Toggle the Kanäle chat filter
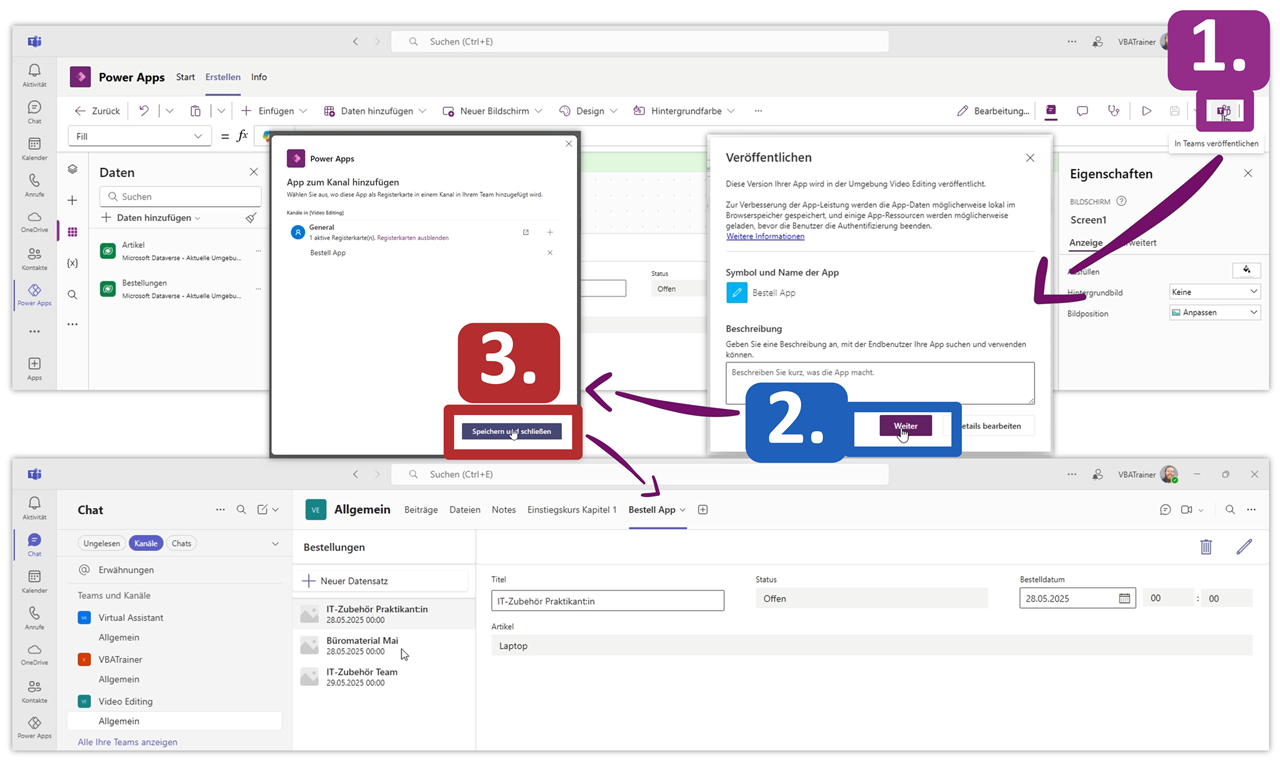The image size is (1280, 760). [x=146, y=543]
